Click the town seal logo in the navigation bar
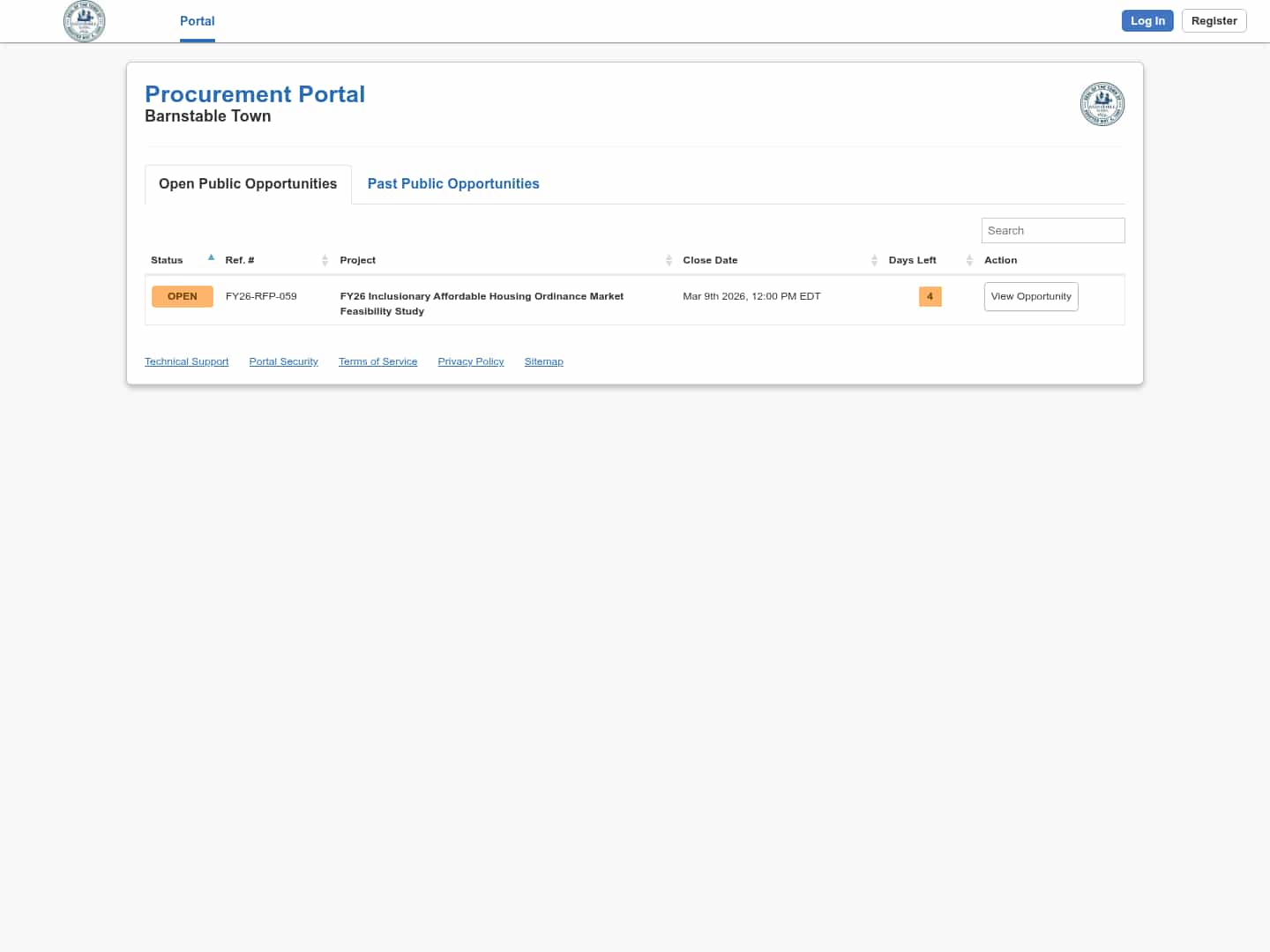This screenshot has width=1270, height=952. click(x=84, y=21)
